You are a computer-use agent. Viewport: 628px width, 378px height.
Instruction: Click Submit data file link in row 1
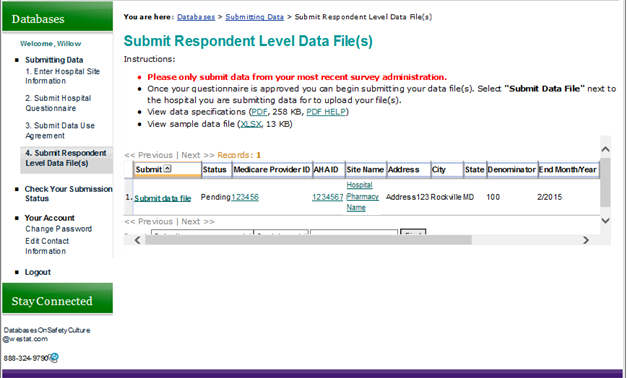163,198
